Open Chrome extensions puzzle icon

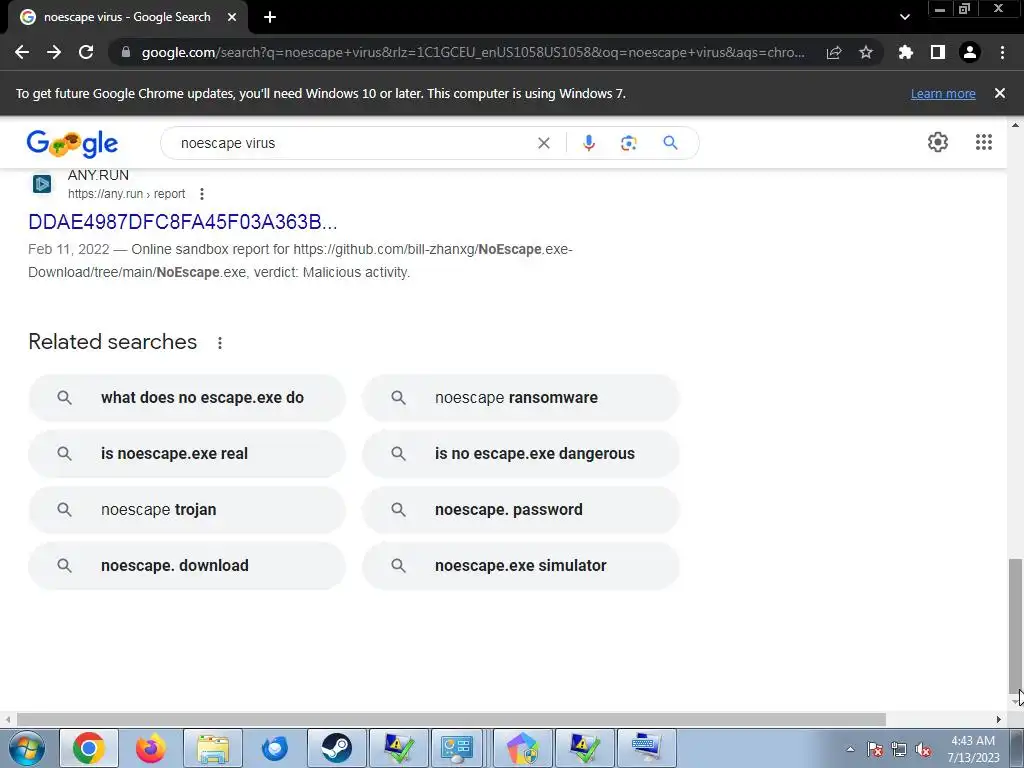tap(906, 52)
